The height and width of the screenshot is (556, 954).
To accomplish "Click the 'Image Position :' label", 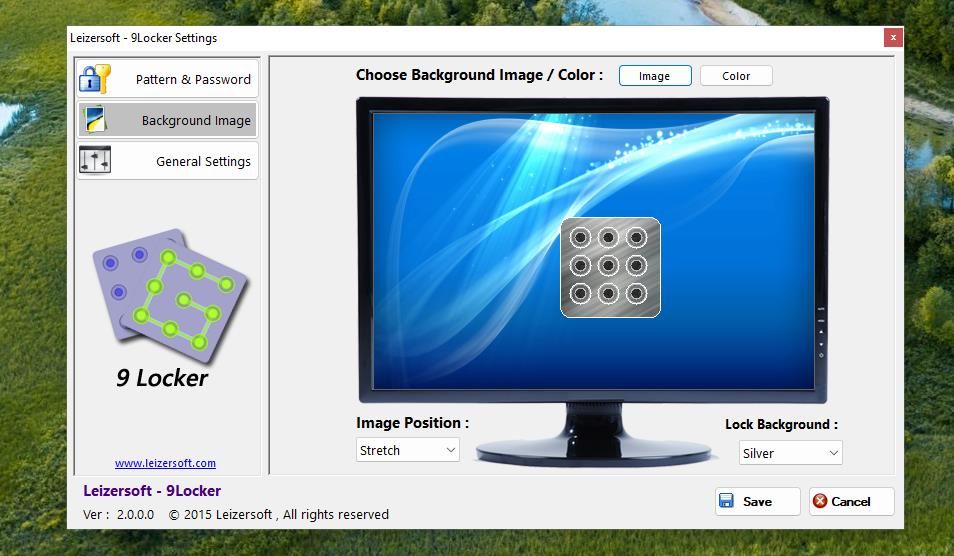I will tap(413, 423).
